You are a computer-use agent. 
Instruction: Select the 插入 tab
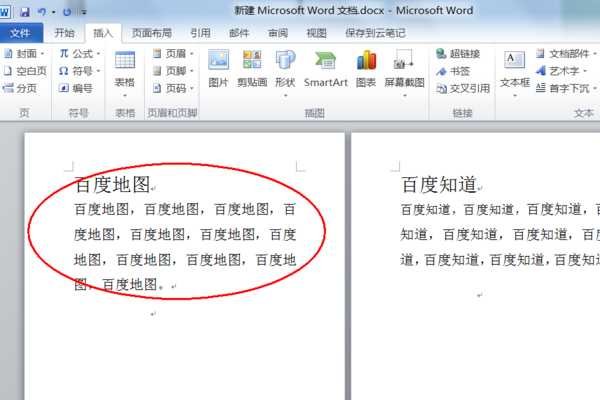(x=103, y=33)
